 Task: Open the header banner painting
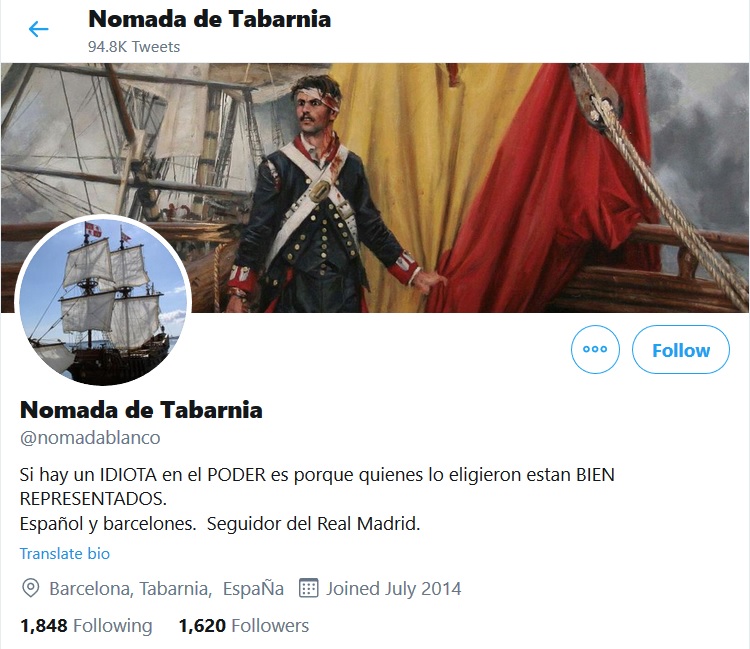tap(375, 187)
